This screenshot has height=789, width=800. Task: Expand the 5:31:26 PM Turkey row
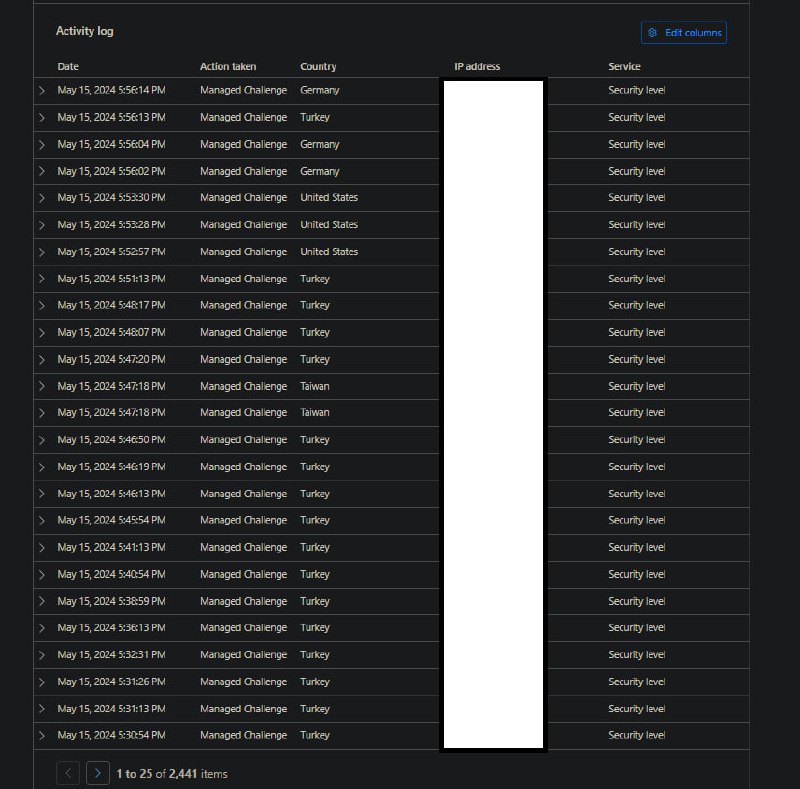42,682
